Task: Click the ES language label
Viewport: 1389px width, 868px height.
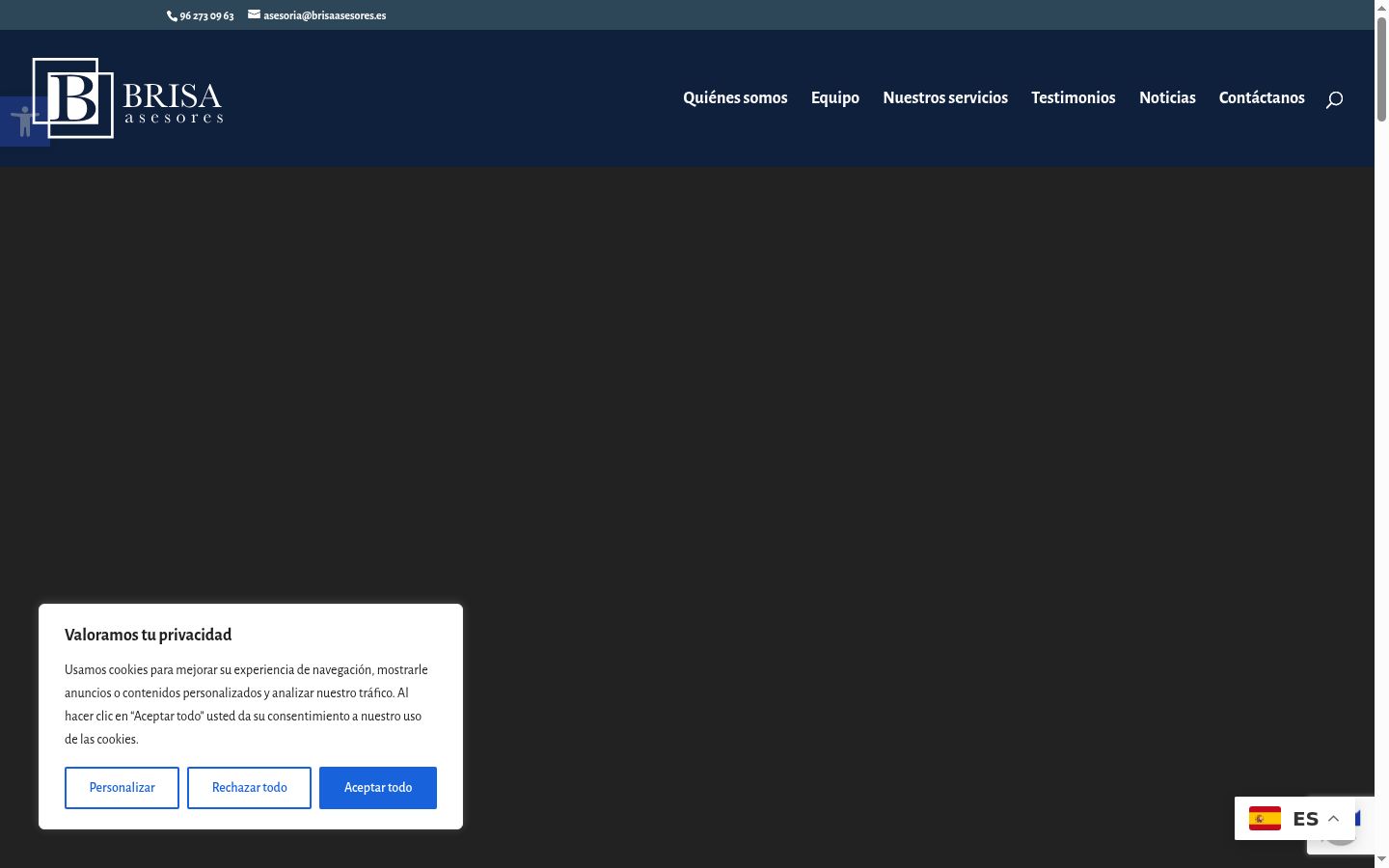Action: [x=1305, y=819]
